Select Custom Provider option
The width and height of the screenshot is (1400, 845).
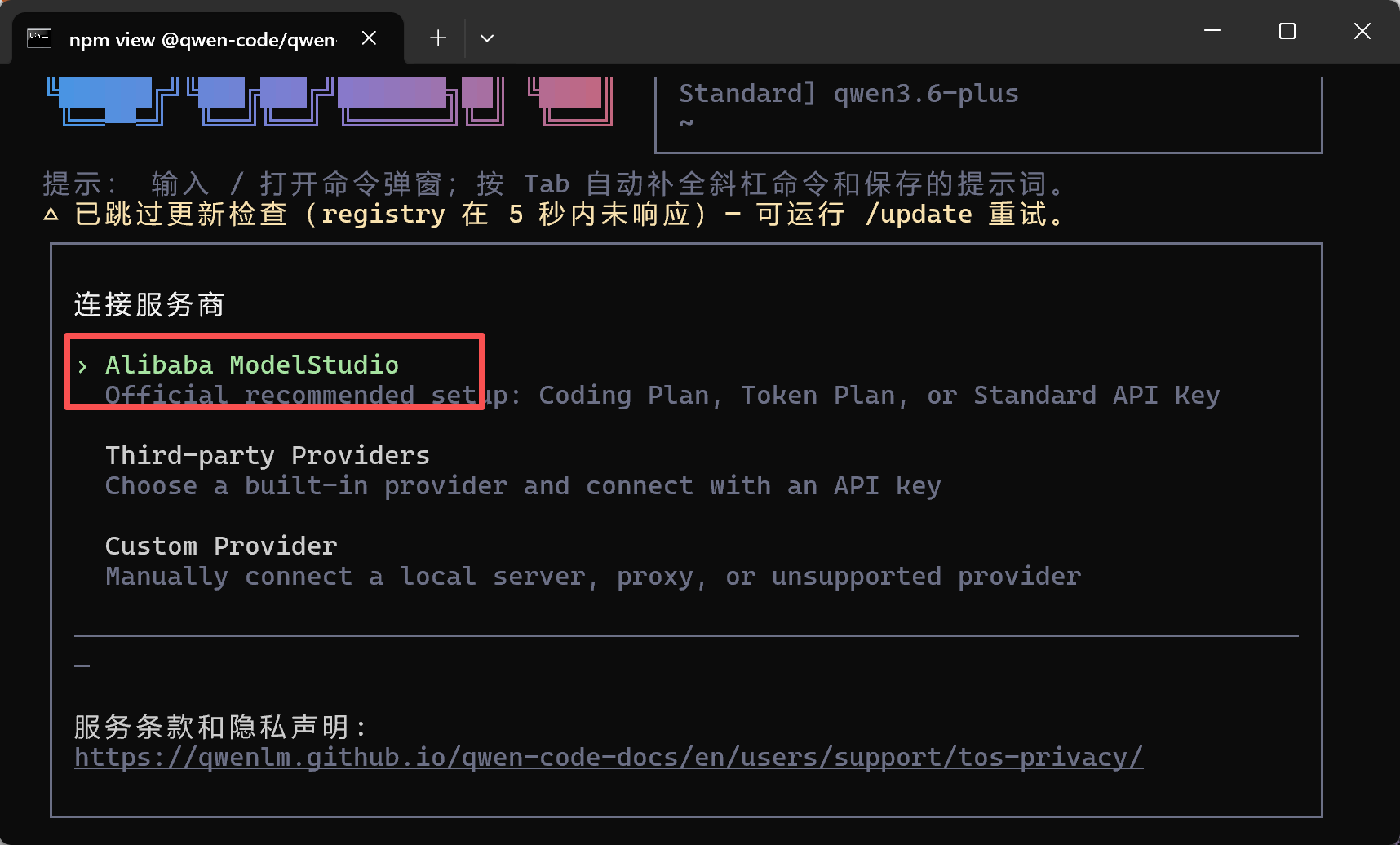click(221, 546)
